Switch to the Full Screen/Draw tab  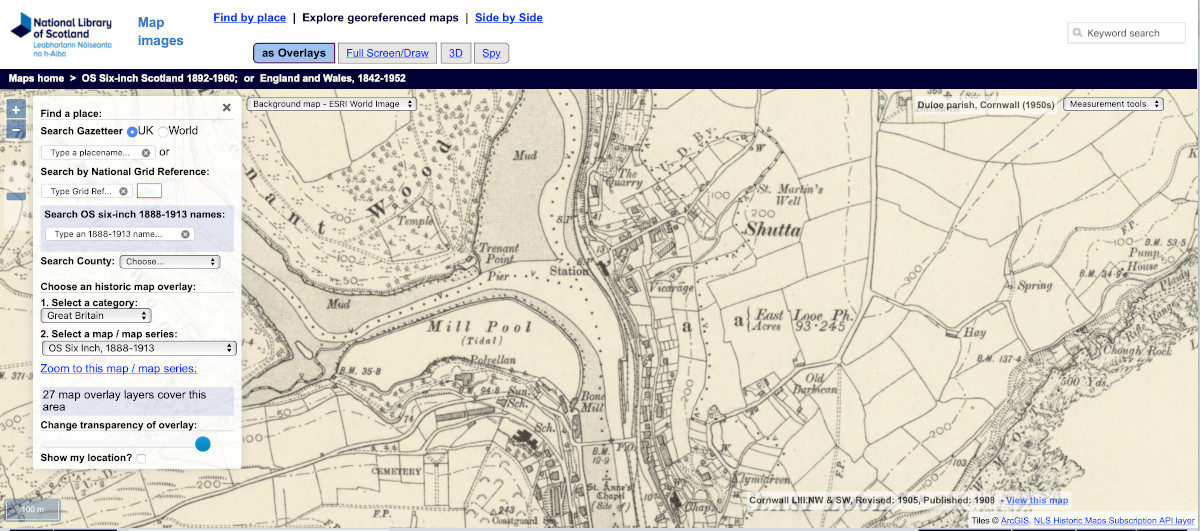click(x=386, y=53)
